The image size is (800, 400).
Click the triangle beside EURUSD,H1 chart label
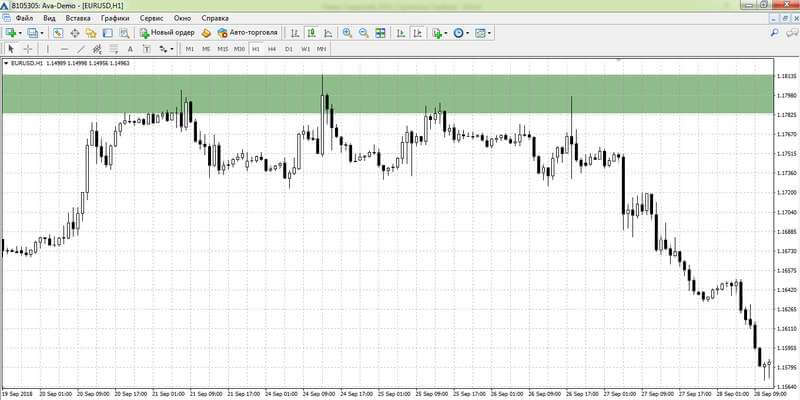pos(6,63)
